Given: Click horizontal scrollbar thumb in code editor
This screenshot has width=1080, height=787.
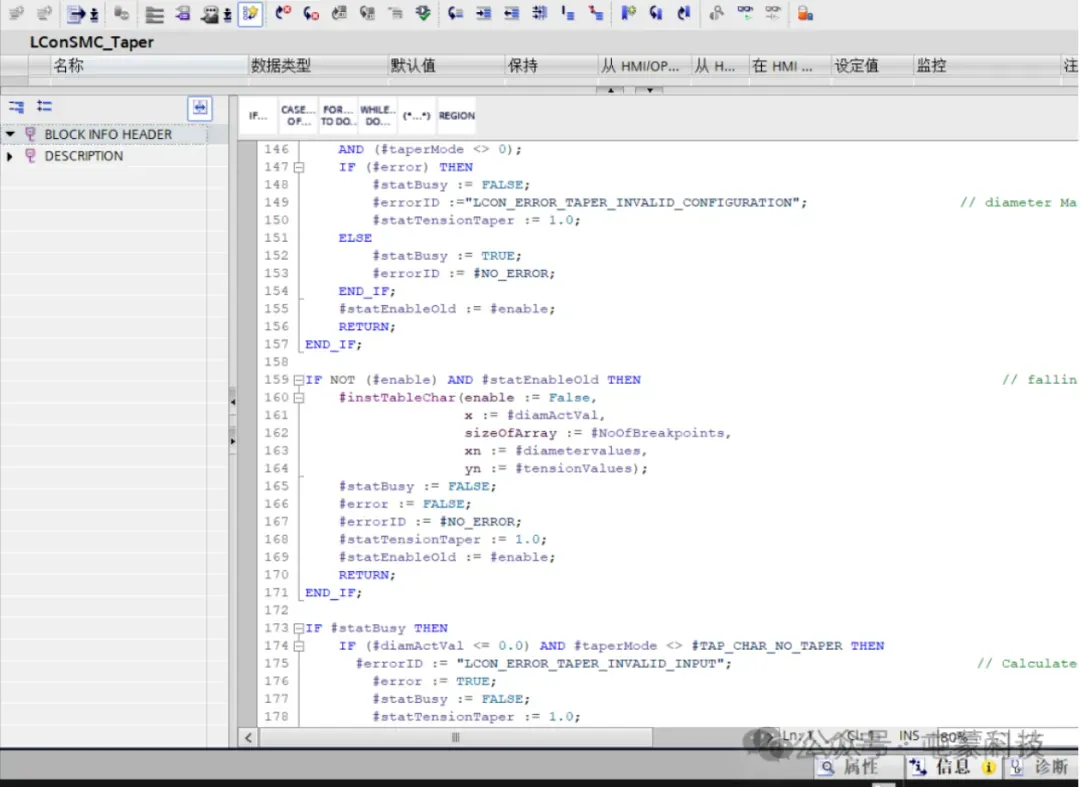Looking at the screenshot, I should pyautogui.click(x=455, y=737).
